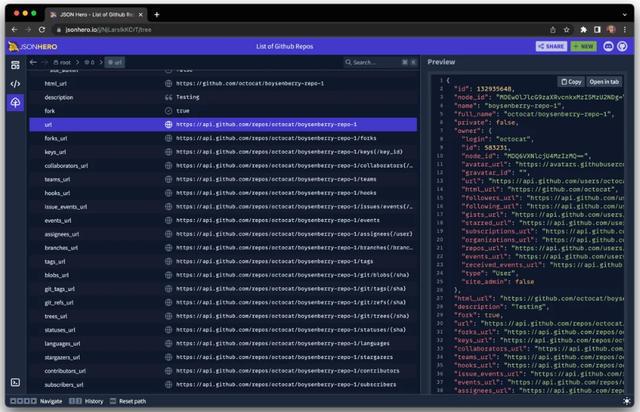
Task: Click Open in tab button
Action: 604,81
